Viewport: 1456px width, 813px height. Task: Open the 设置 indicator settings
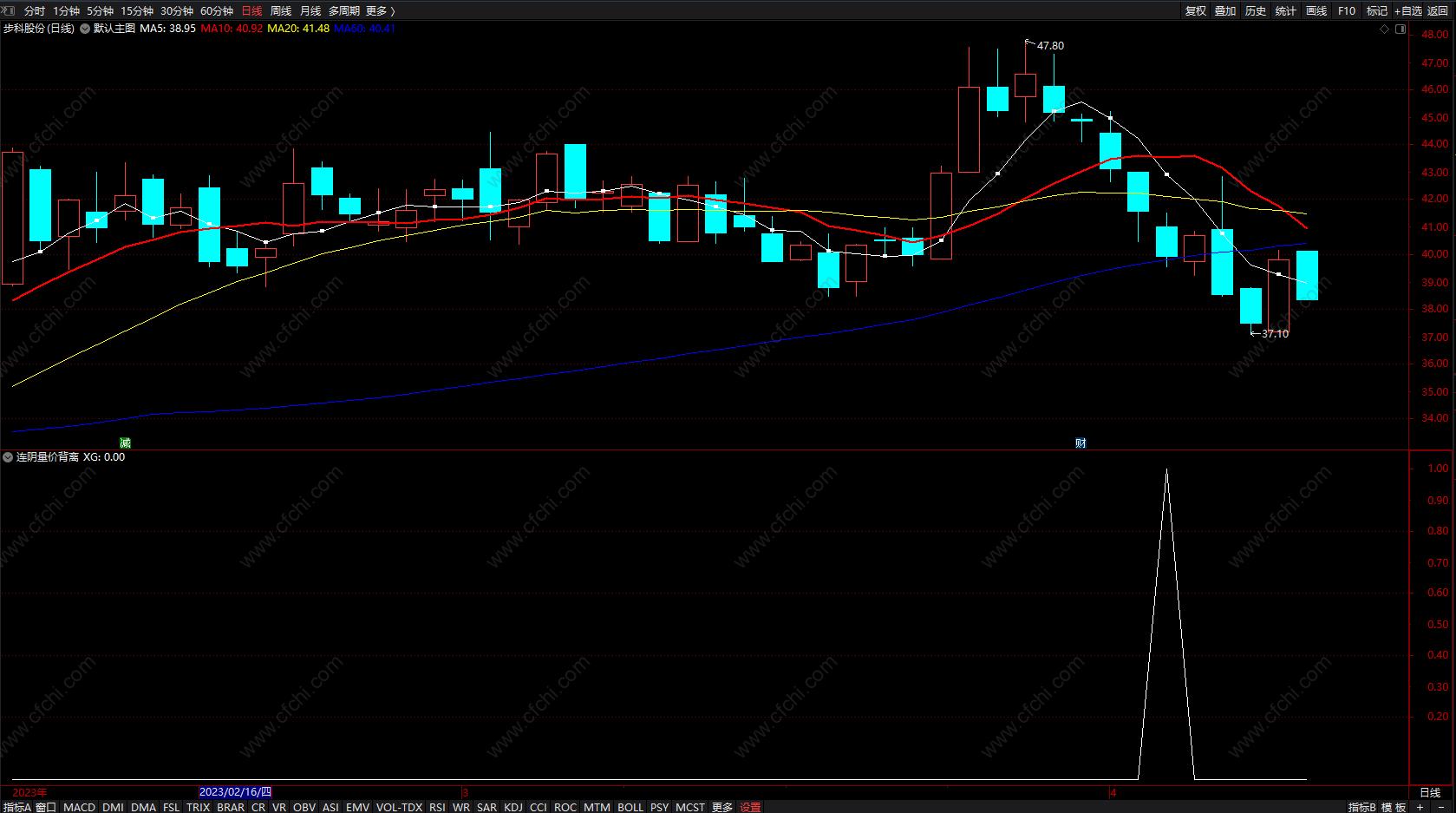click(x=751, y=807)
